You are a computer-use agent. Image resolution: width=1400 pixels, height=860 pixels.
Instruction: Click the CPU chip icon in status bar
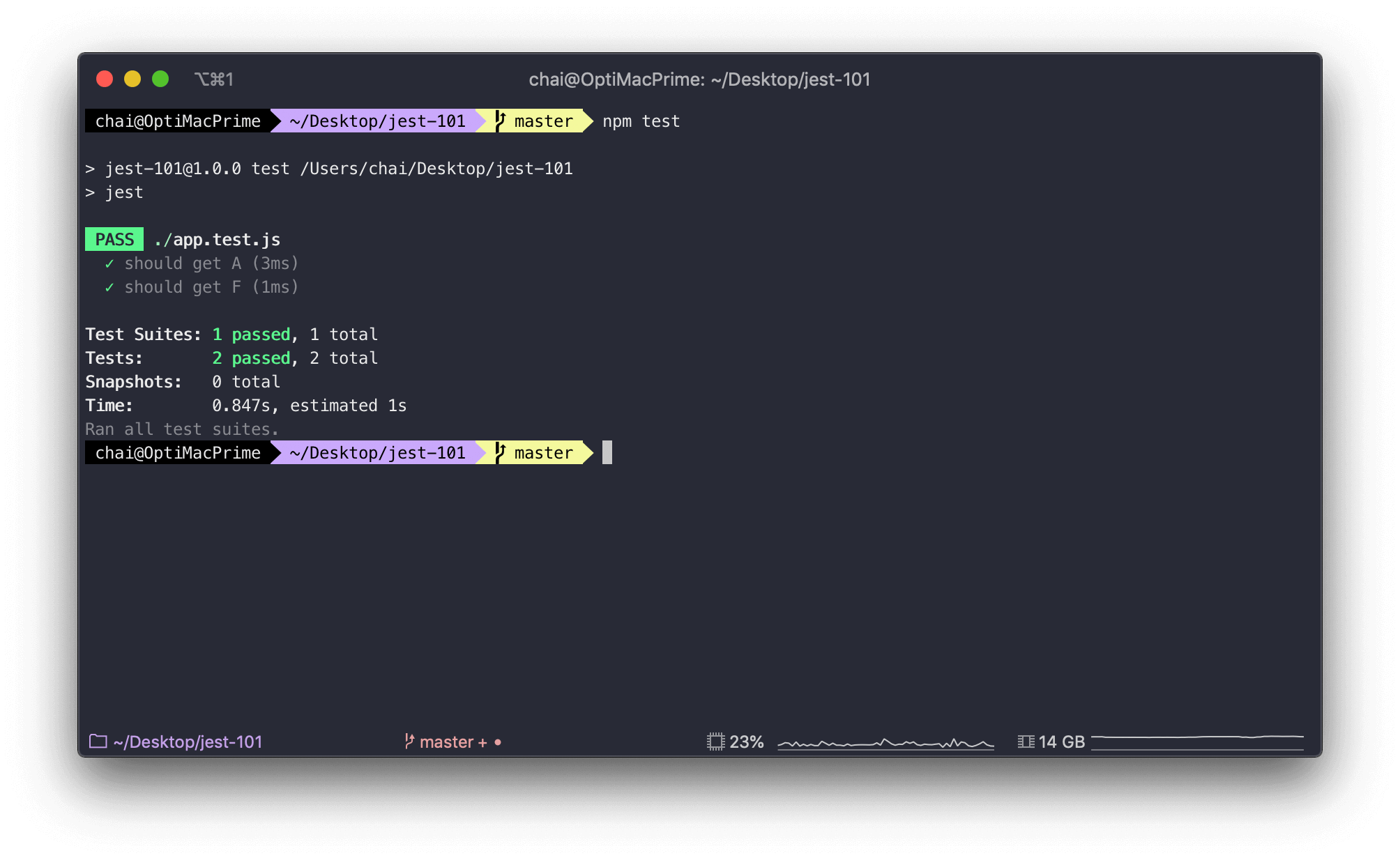pyautogui.click(x=716, y=742)
